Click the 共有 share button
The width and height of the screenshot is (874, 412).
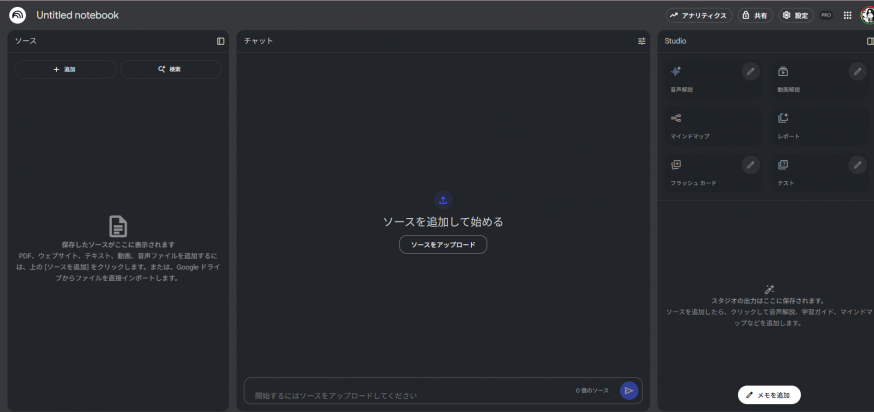point(755,15)
